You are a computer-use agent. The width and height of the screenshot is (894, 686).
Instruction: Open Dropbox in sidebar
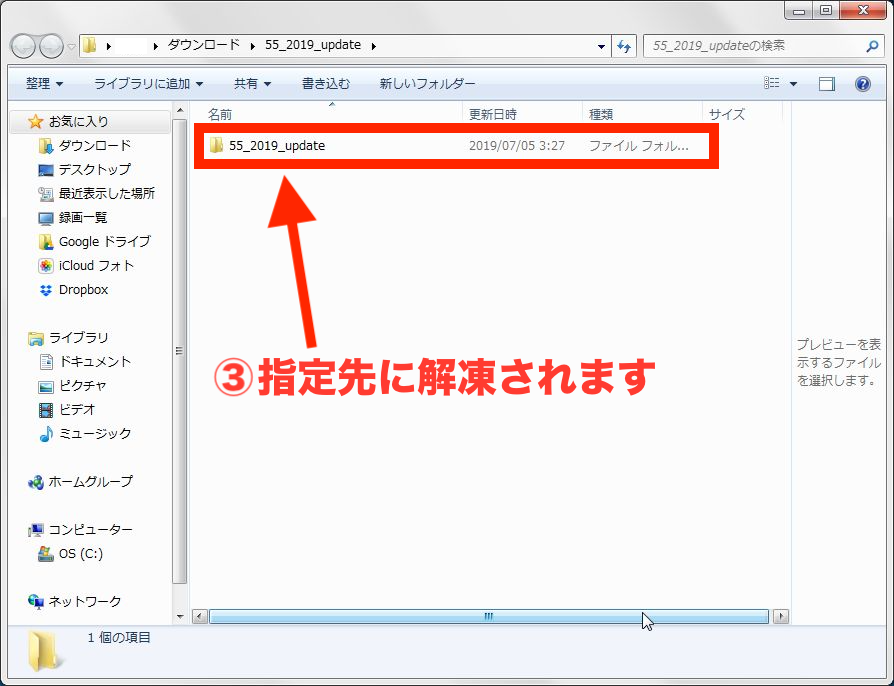83,290
